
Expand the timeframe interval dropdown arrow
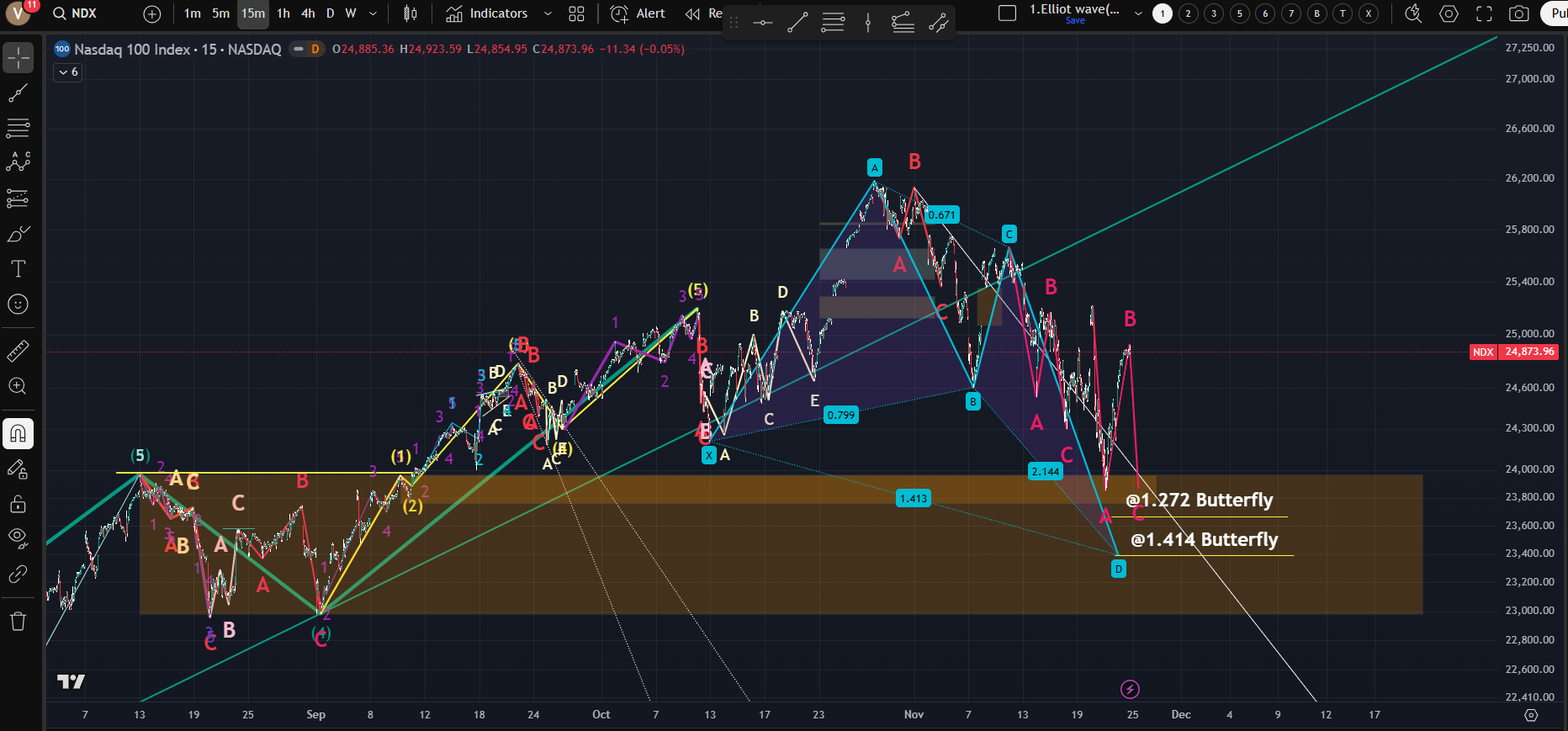coord(373,13)
